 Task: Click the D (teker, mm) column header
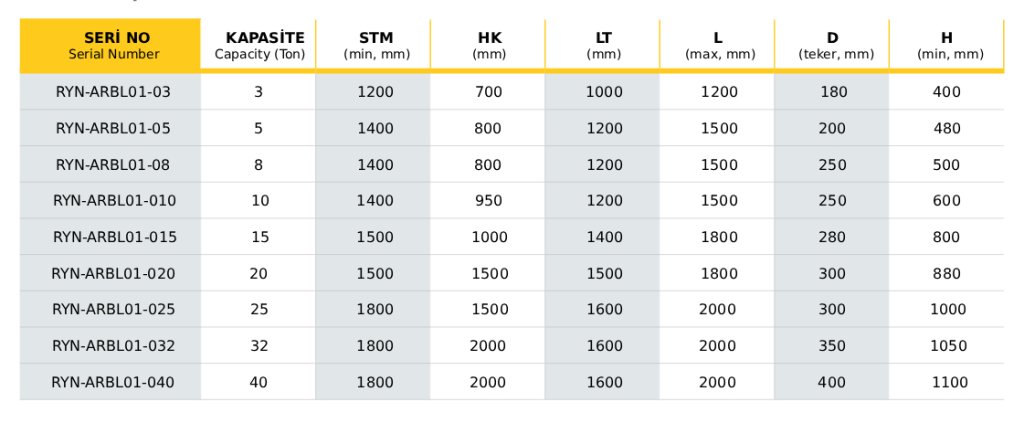coord(832,45)
